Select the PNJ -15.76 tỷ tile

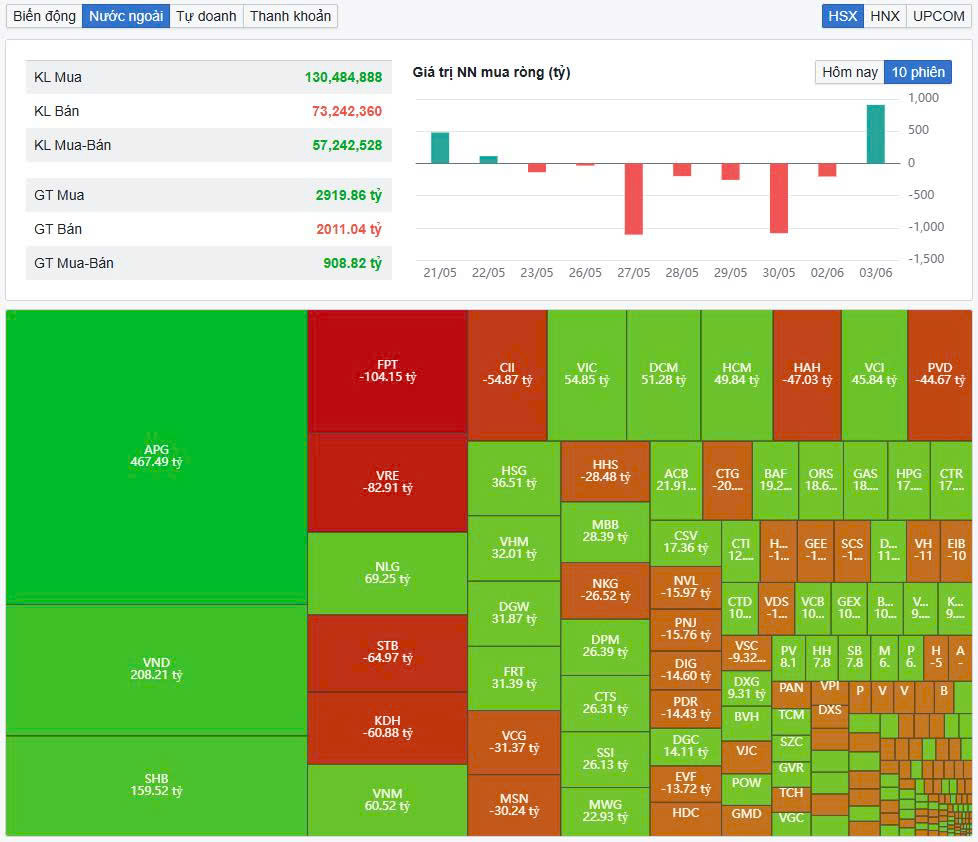click(x=686, y=629)
